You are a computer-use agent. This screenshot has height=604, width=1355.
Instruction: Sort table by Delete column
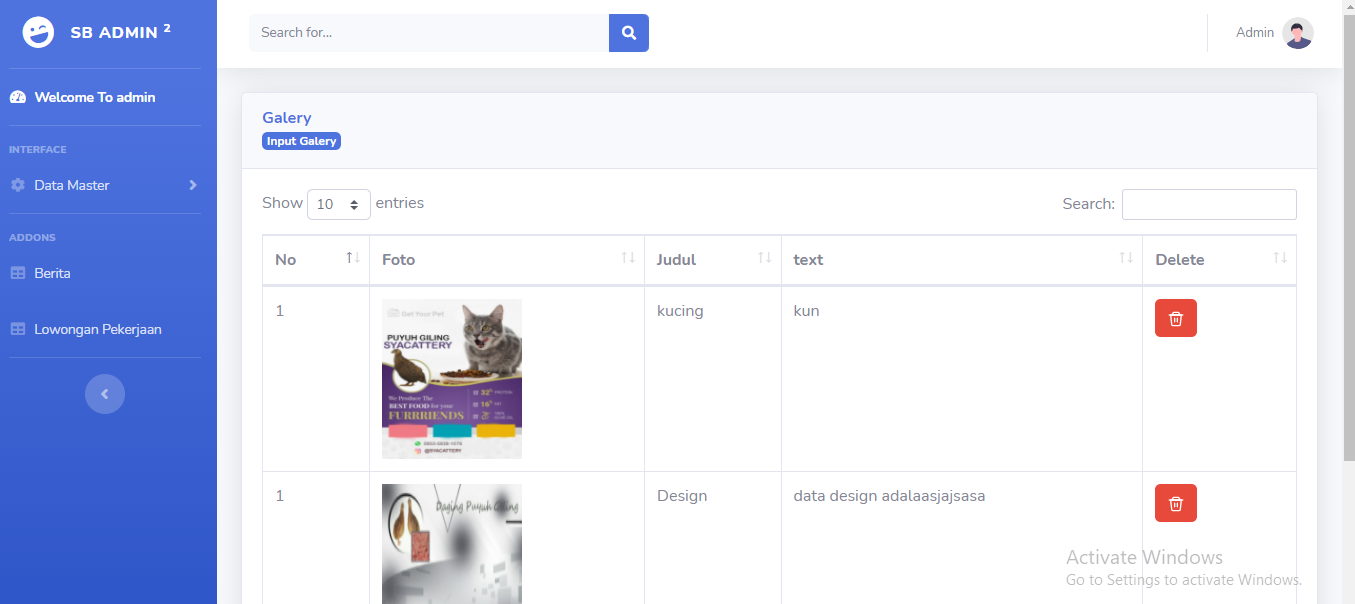pos(1220,260)
